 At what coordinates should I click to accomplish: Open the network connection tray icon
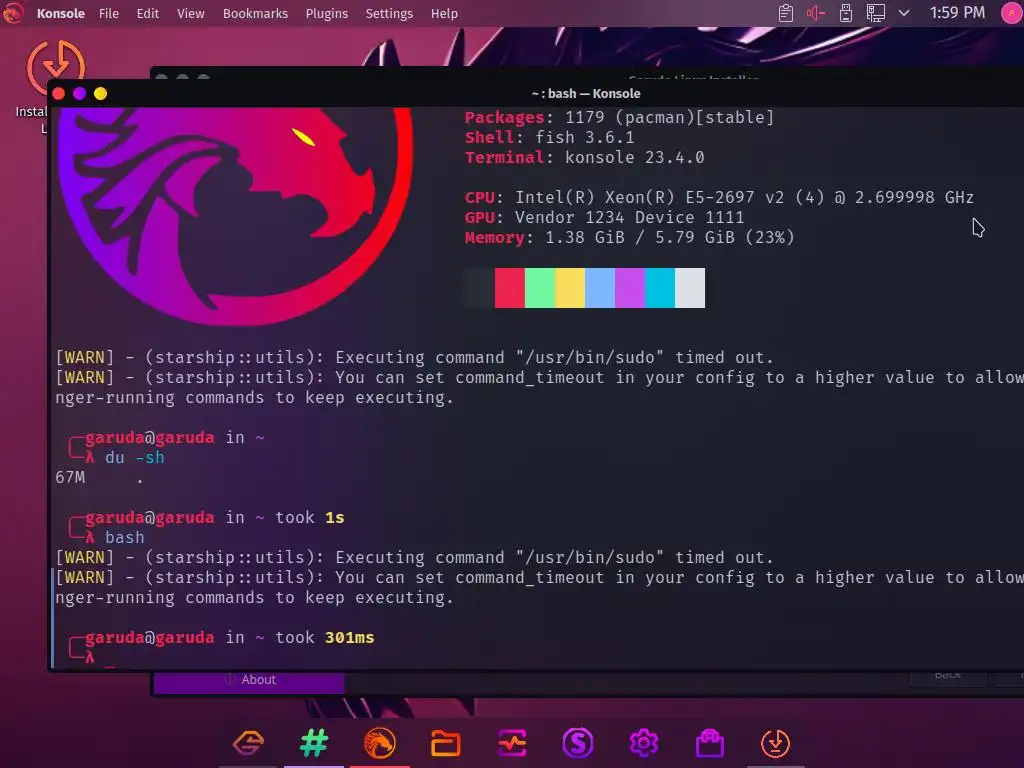875,13
